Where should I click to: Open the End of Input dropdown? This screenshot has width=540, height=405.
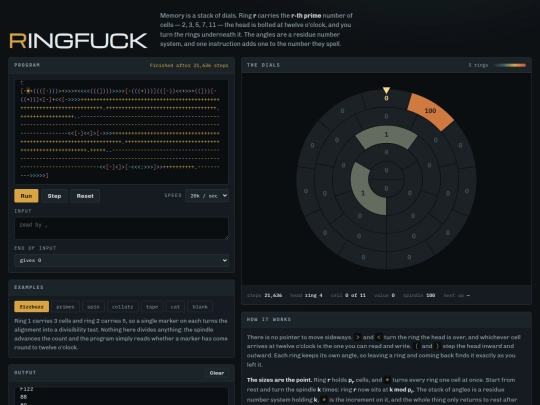[121, 260]
